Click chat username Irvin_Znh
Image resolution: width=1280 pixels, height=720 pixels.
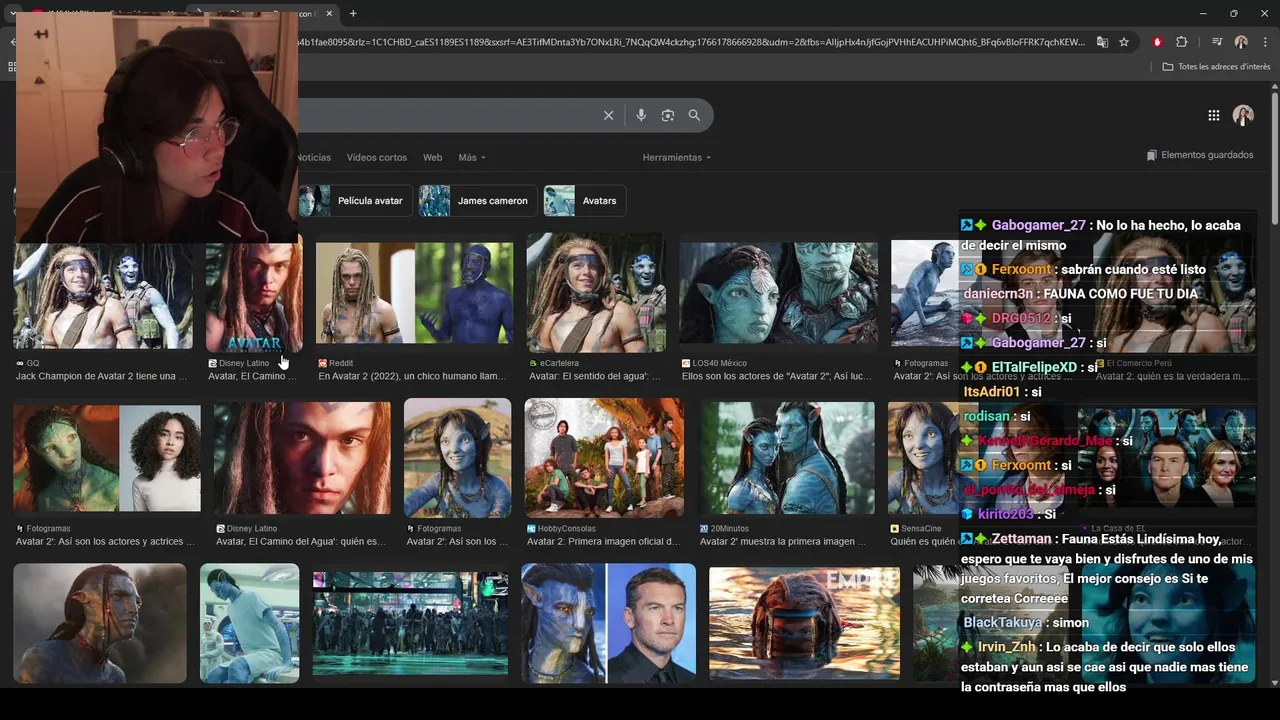click(1007, 647)
